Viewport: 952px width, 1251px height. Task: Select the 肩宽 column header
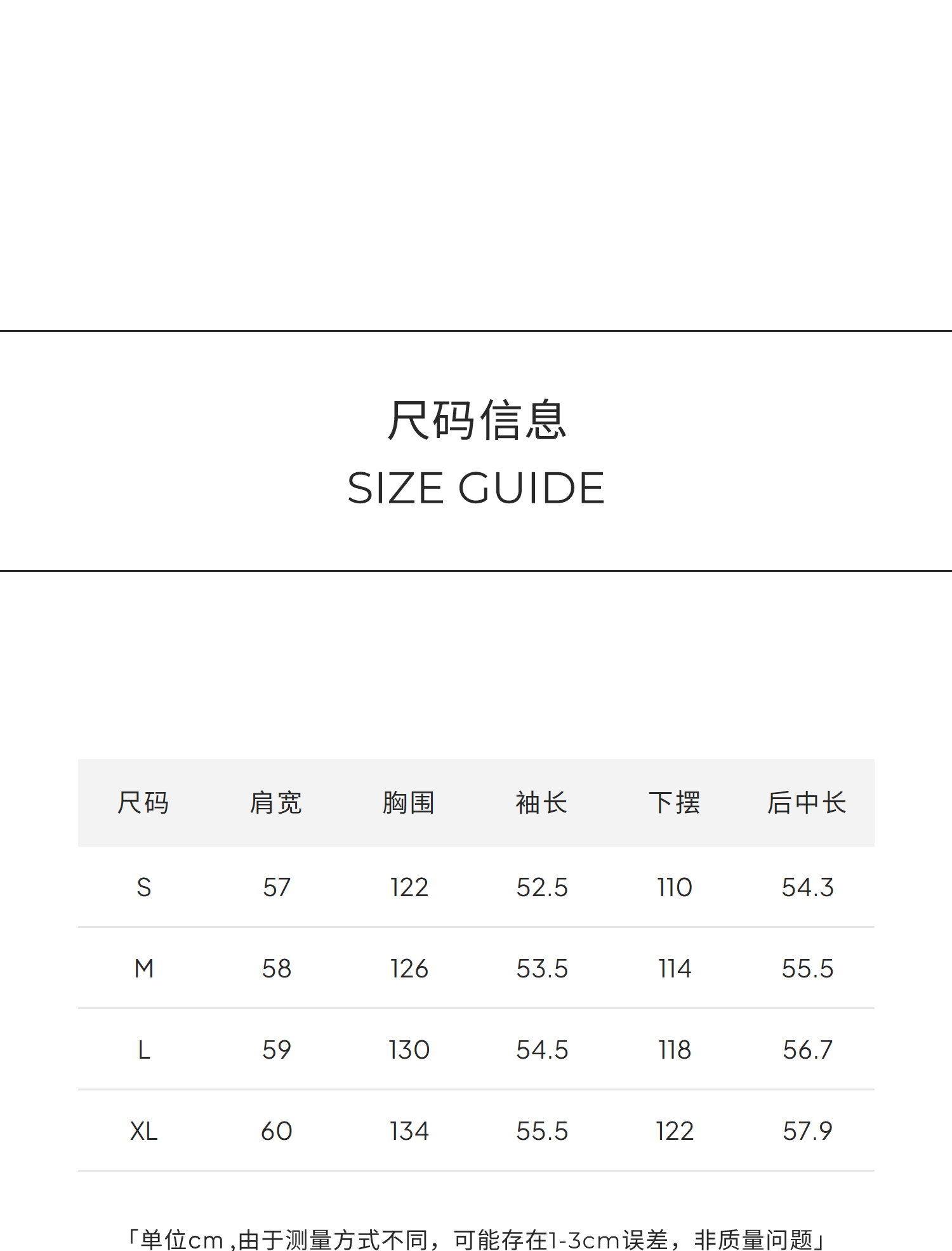point(276,803)
